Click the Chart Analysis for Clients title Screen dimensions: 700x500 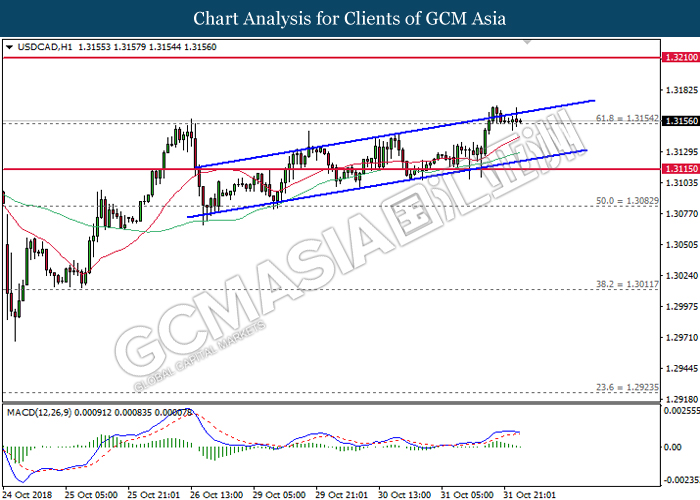pyautogui.click(x=350, y=19)
